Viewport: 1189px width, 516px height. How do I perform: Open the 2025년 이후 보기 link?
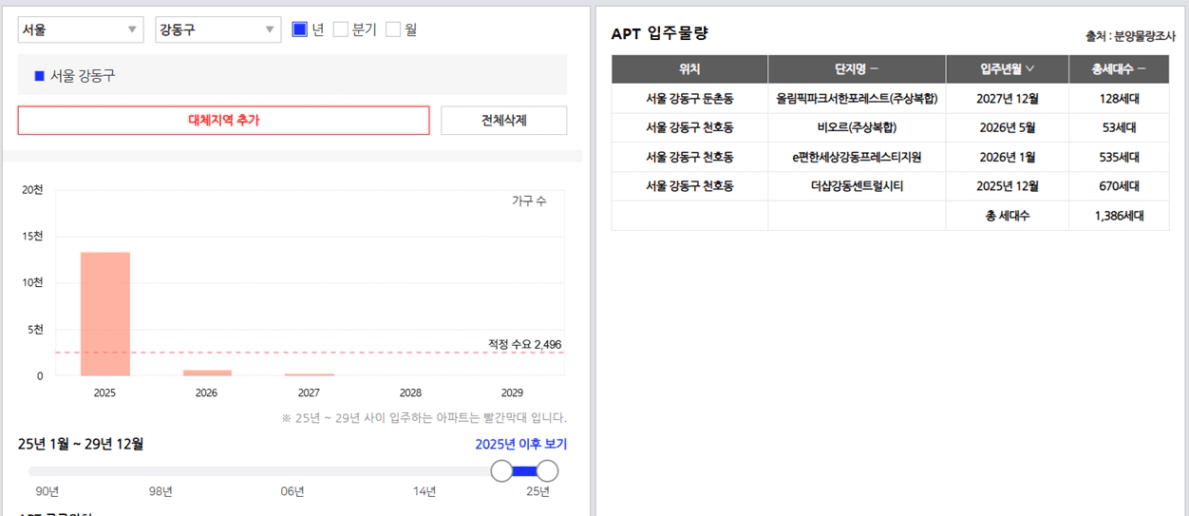point(521,444)
